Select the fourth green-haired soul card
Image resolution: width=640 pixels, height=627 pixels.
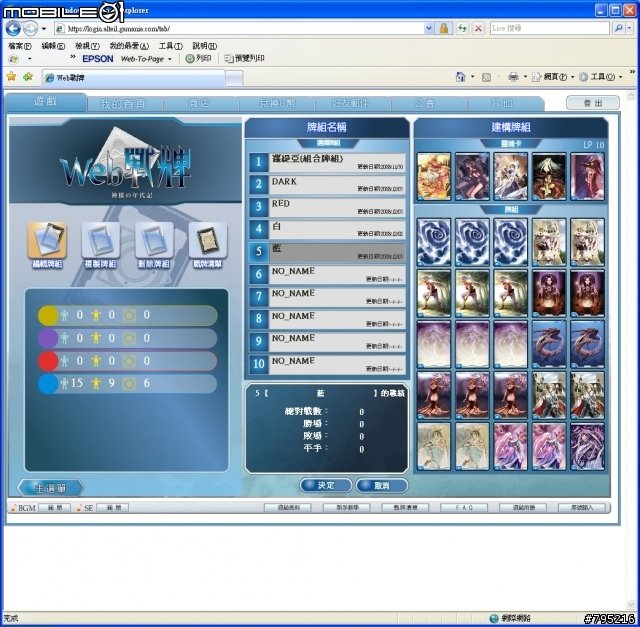(x=549, y=177)
